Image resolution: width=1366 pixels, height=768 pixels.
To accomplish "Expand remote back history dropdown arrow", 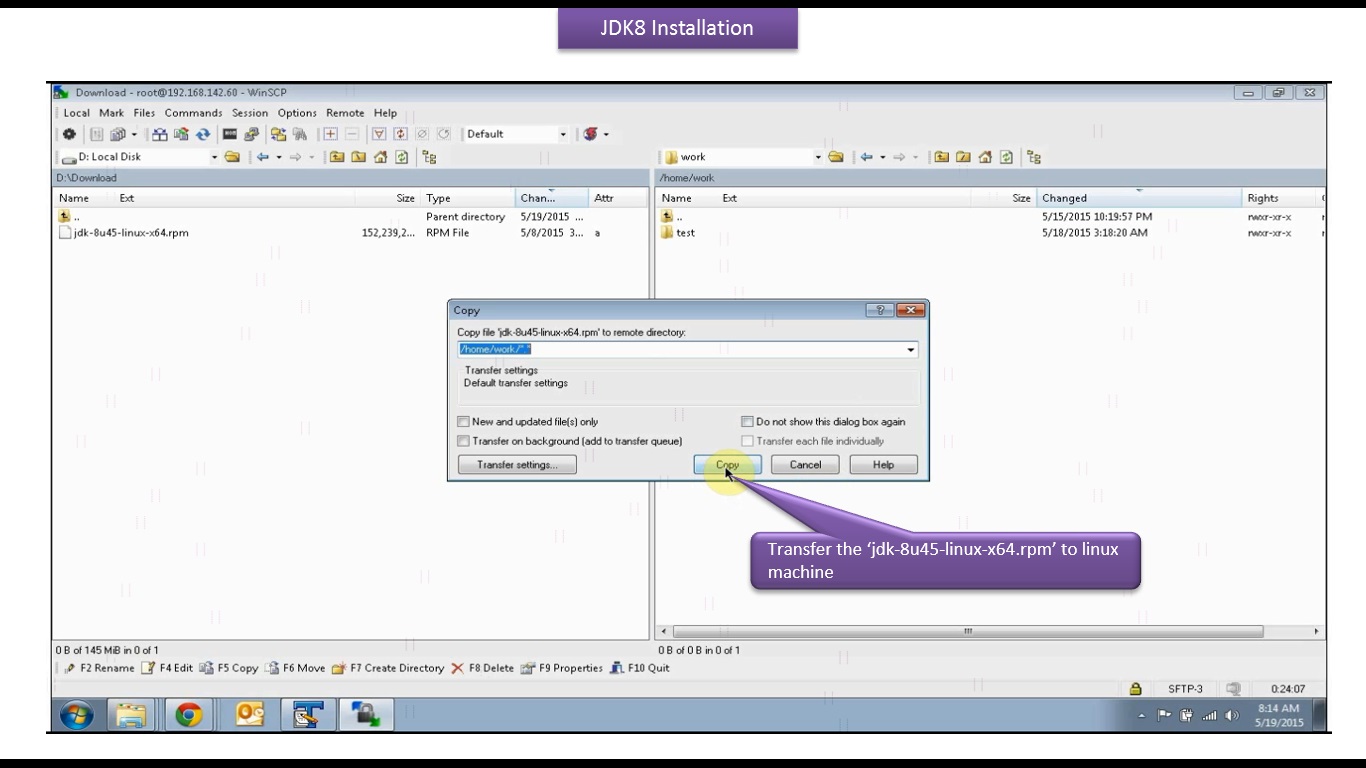I will coord(882,157).
